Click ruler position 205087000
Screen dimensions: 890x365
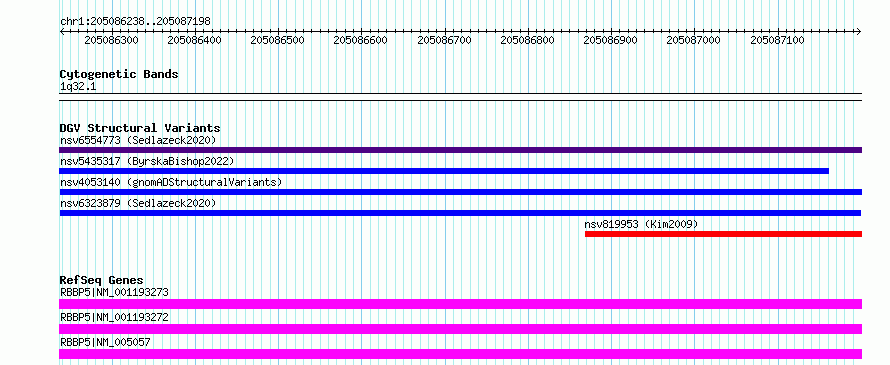(693, 40)
